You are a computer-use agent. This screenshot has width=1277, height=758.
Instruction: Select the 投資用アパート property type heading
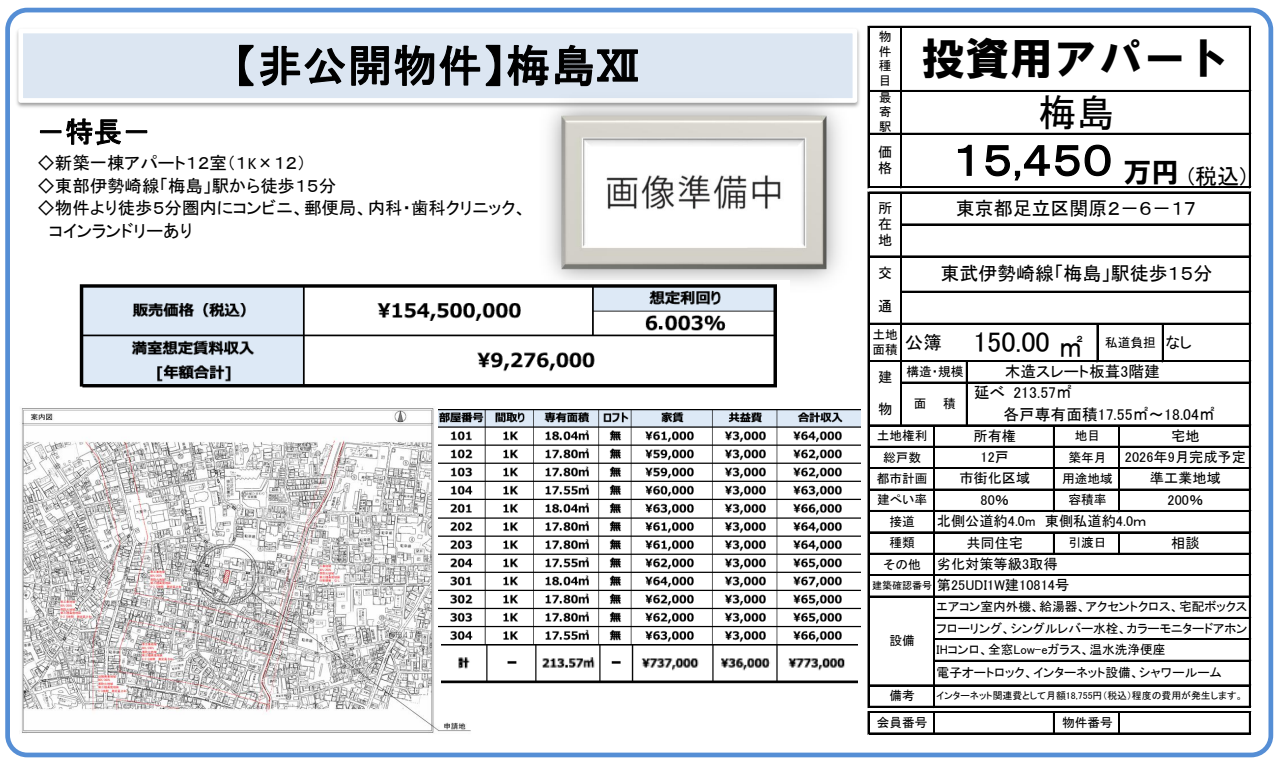point(1074,60)
